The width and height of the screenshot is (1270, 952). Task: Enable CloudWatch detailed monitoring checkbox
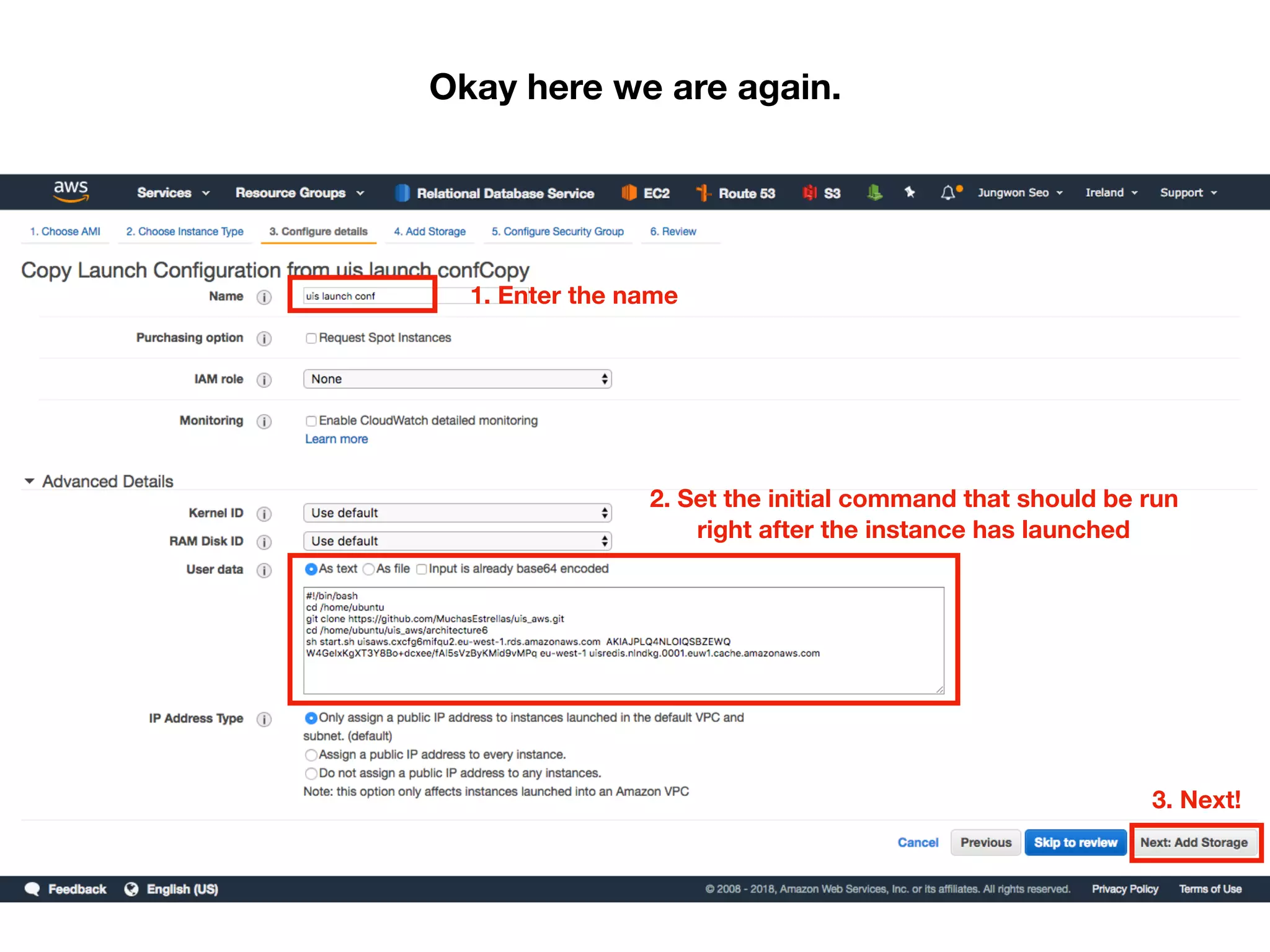tap(311, 421)
